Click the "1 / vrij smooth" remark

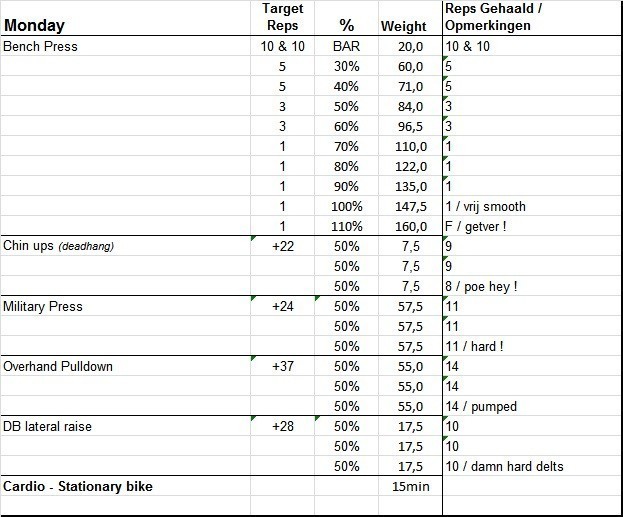(484, 206)
